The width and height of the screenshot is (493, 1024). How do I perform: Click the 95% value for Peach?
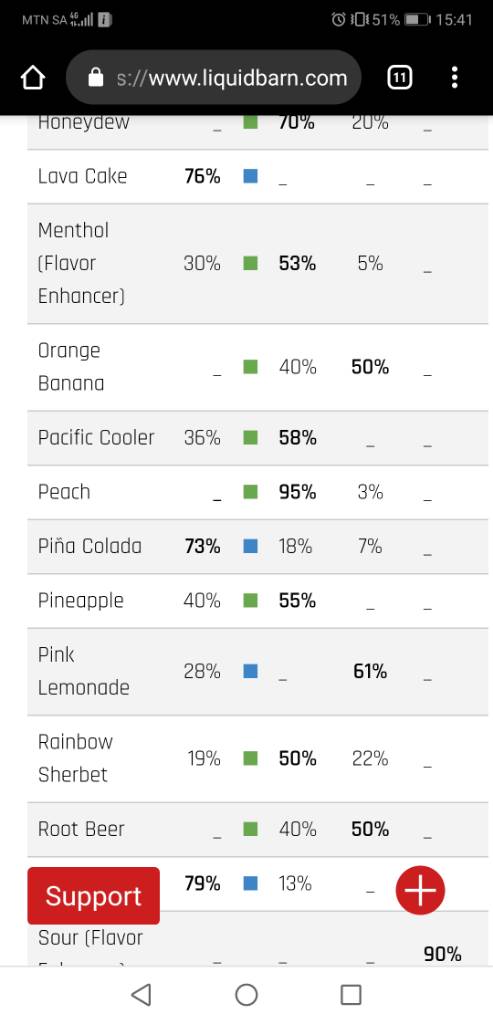297,492
